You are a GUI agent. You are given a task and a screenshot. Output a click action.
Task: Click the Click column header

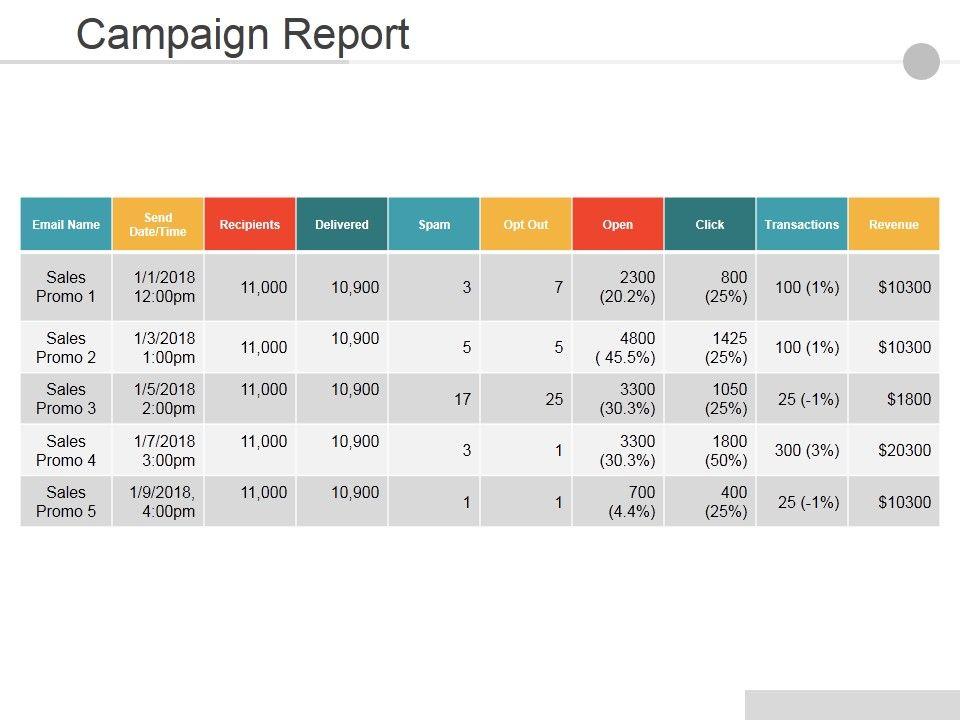point(710,224)
